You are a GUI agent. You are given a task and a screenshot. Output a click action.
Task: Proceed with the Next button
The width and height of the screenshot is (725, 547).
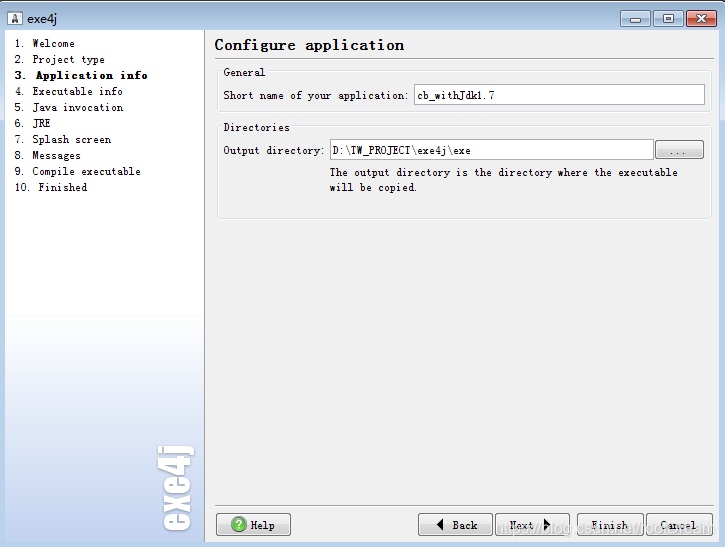pos(532,524)
